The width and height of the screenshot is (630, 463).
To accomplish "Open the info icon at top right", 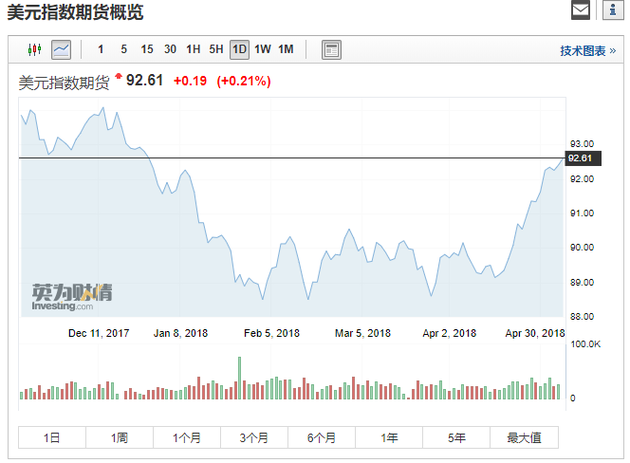I will click(612, 11).
